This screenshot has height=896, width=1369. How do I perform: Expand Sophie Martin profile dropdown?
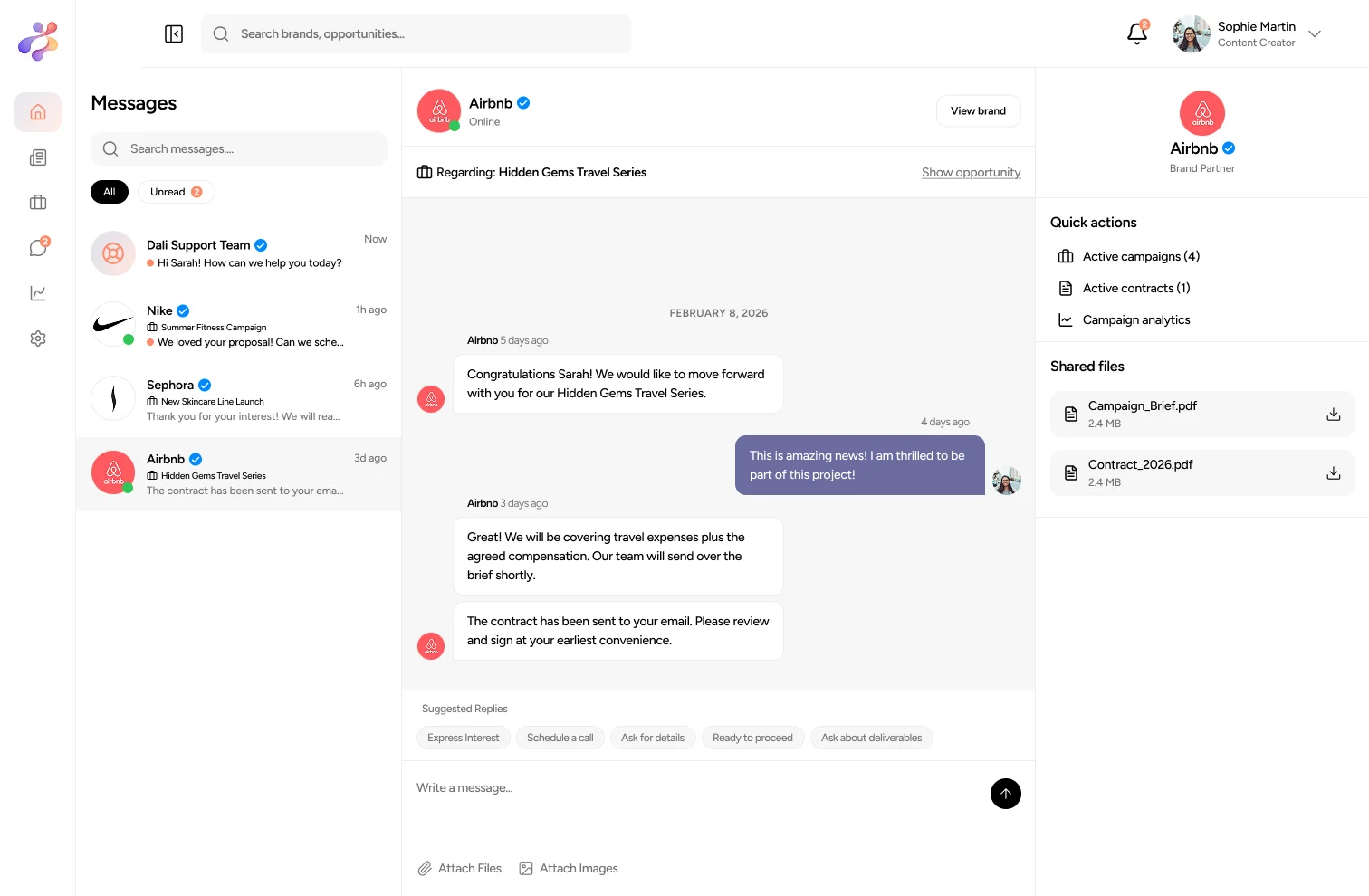pos(1315,34)
